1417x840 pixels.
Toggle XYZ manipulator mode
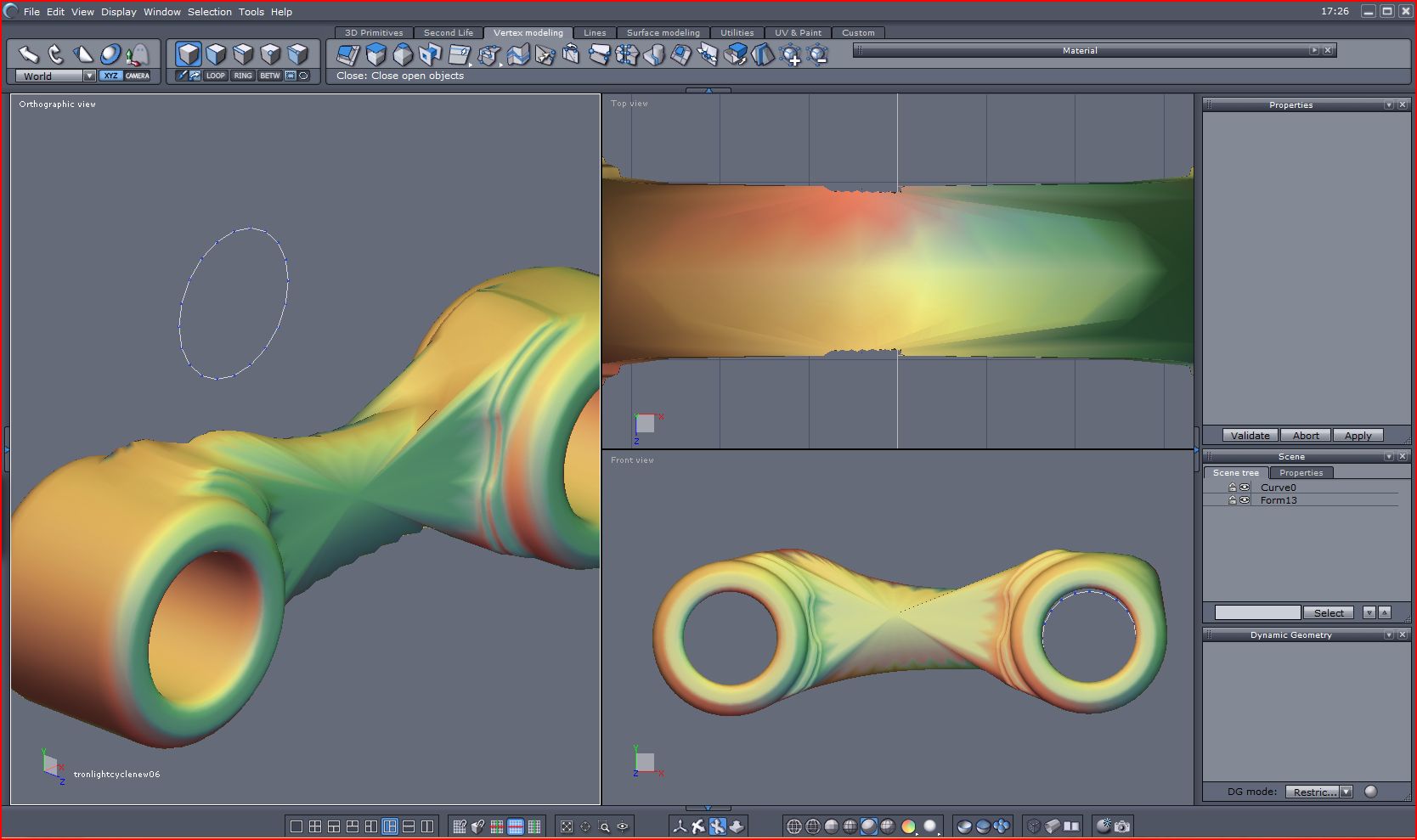[x=111, y=76]
